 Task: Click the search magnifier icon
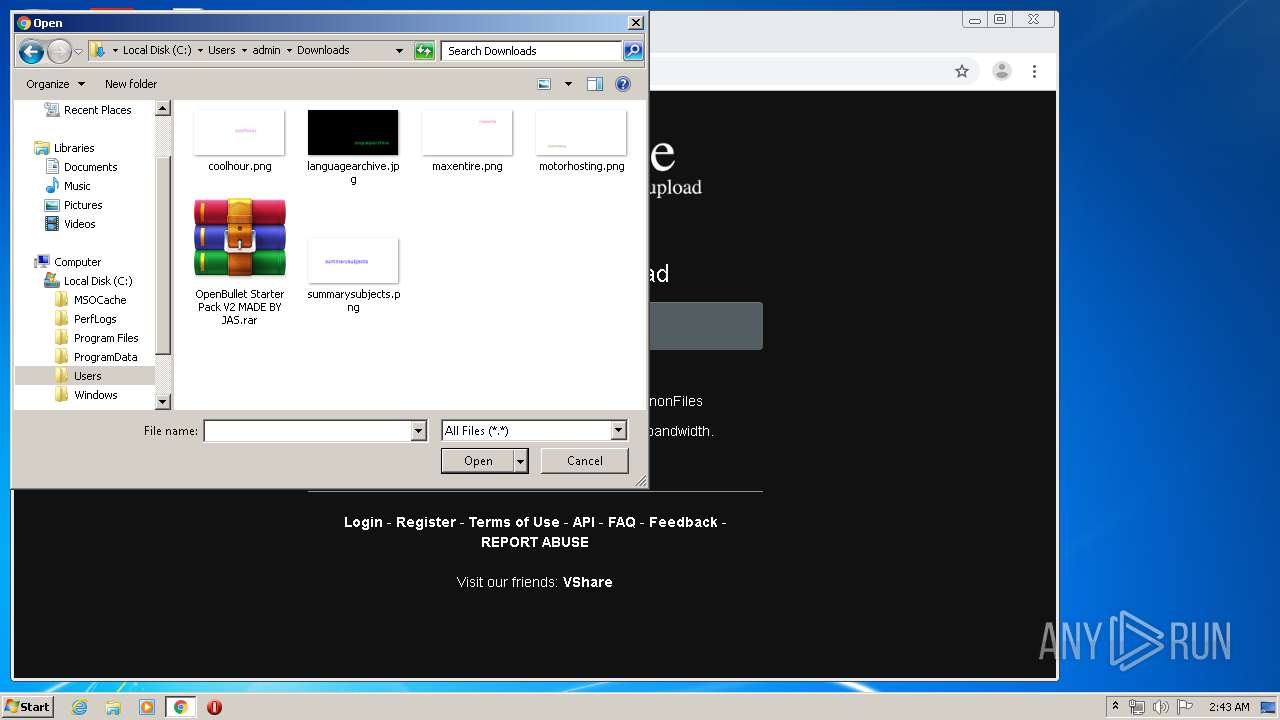tap(632, 51)
